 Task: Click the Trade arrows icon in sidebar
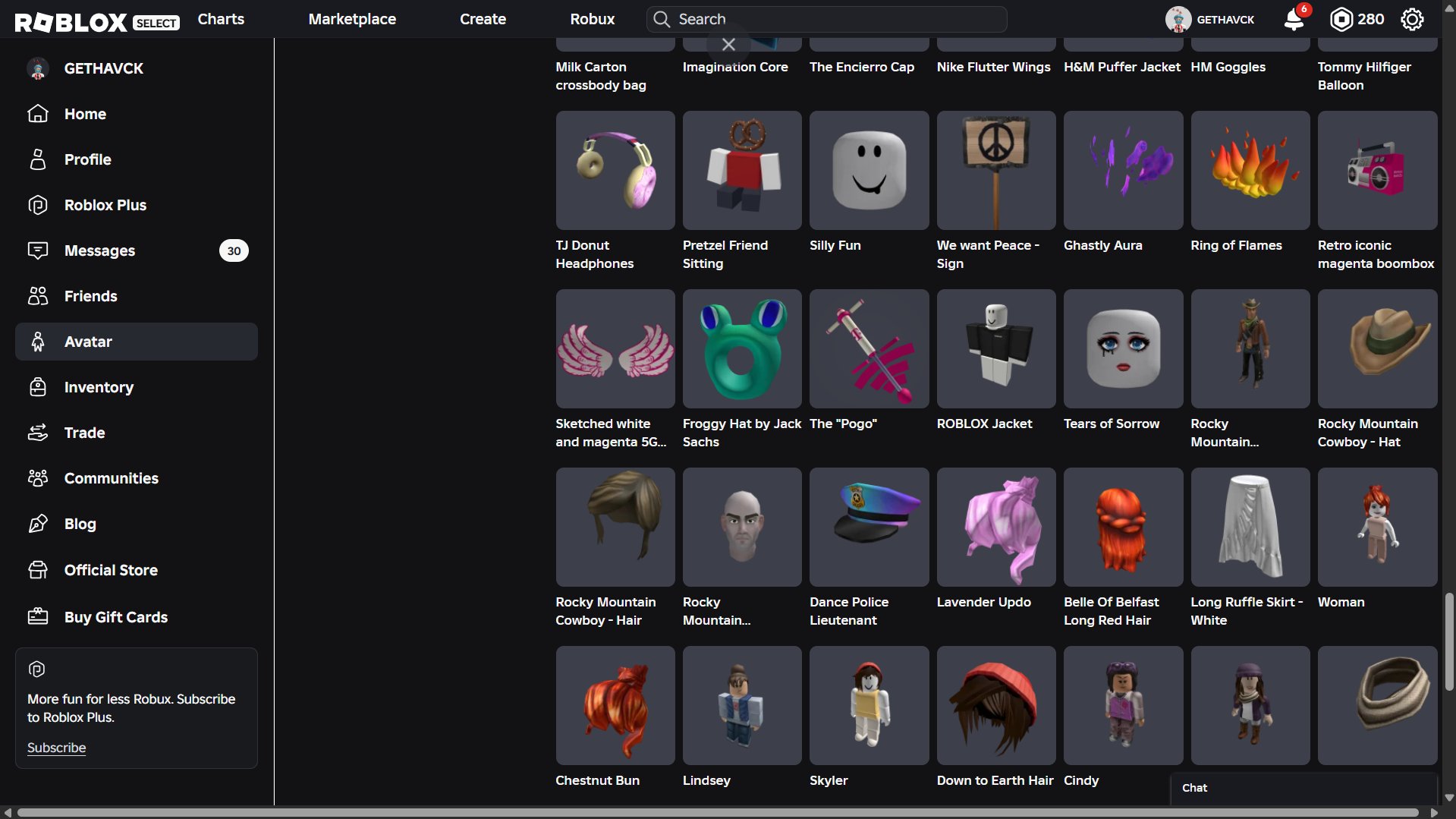coord(38,433)
